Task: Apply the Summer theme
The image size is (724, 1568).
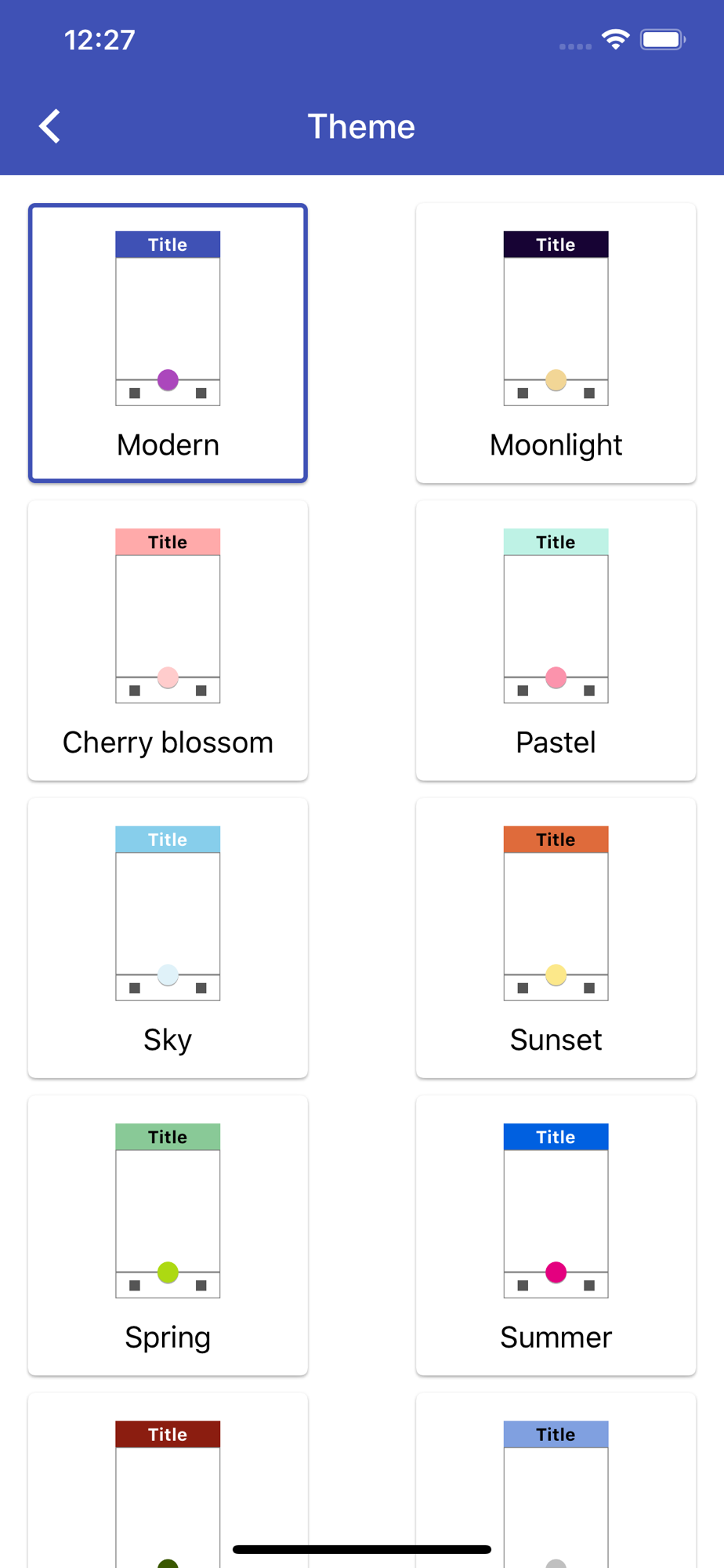Action: point(556,1235)
